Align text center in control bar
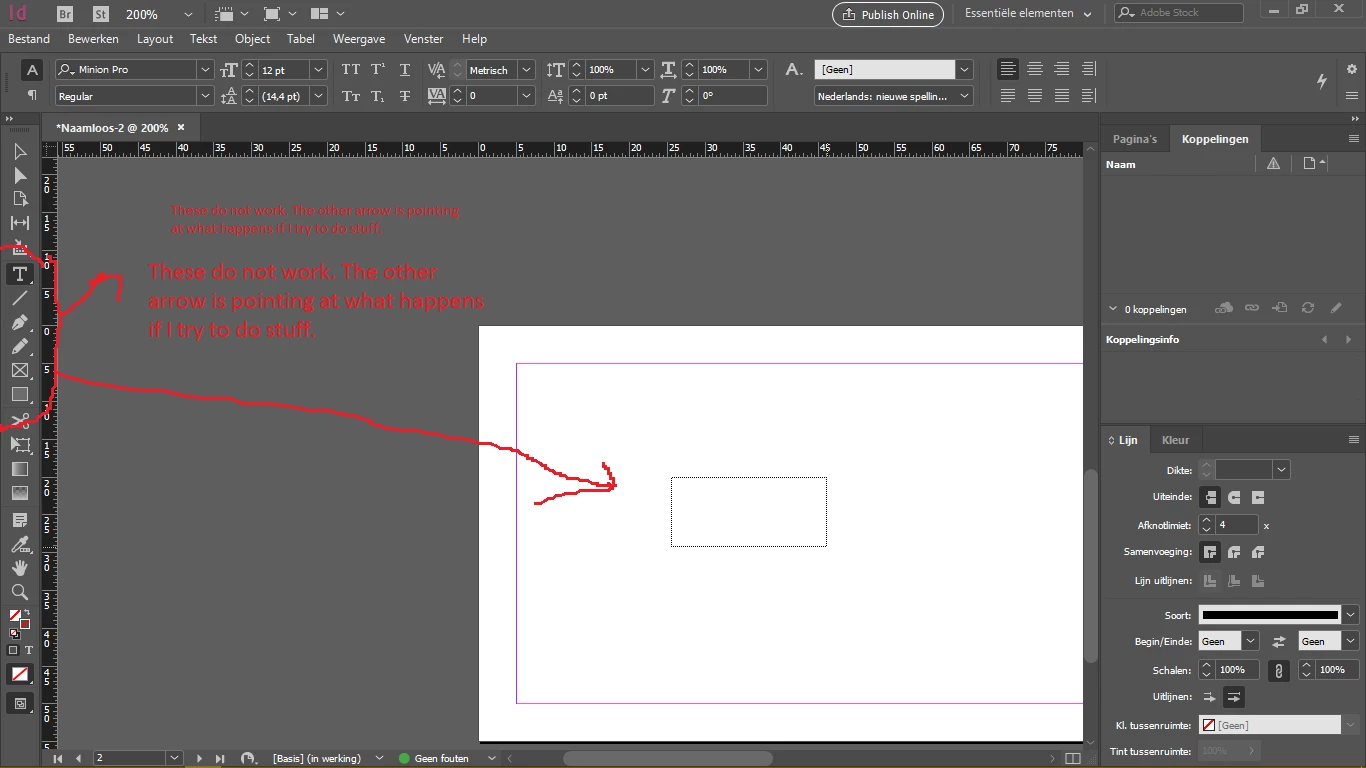This screenshot has height=768, width=1366. (1035, 70)
